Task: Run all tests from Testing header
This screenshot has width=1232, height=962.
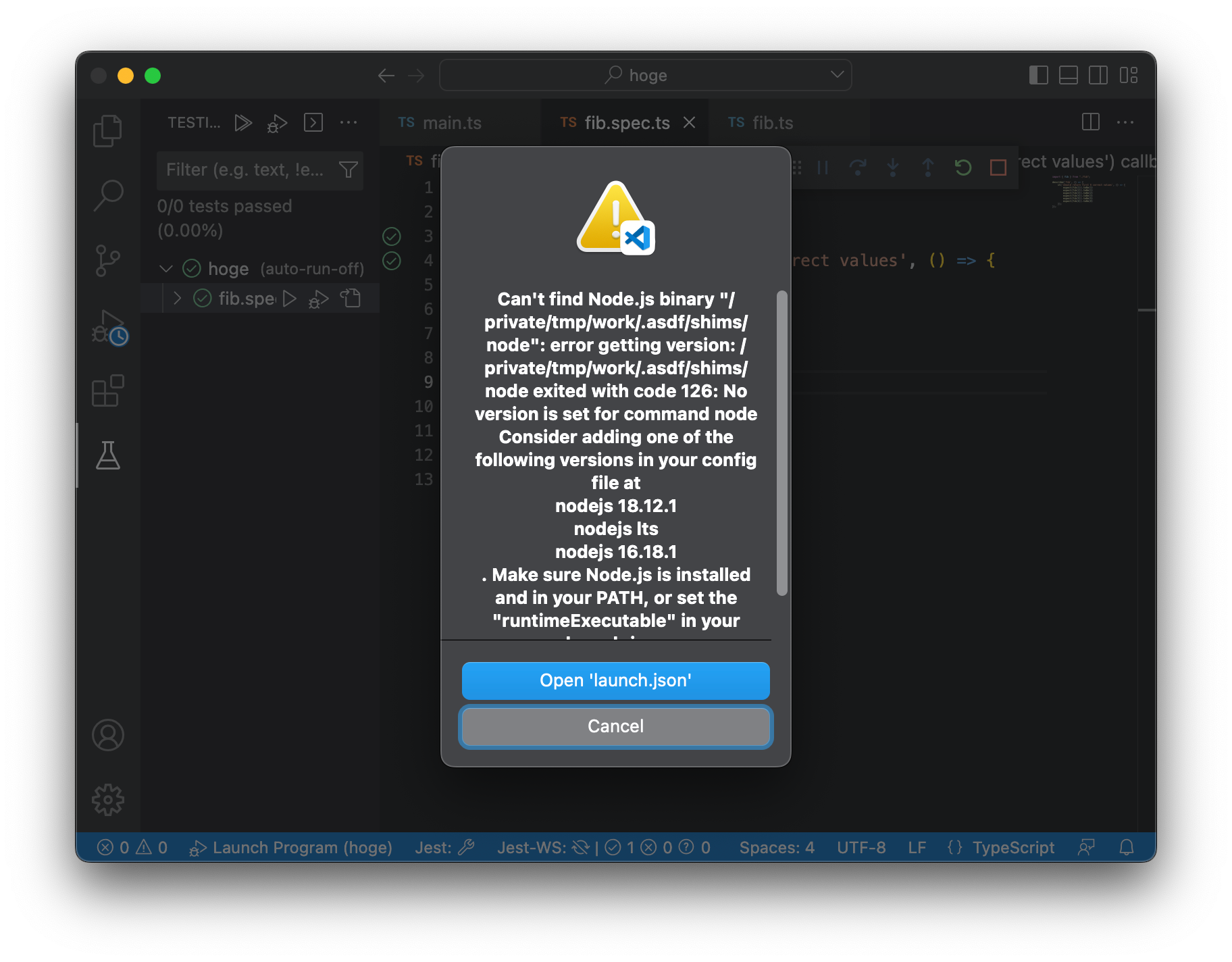Action: click(x=243, y=123)
